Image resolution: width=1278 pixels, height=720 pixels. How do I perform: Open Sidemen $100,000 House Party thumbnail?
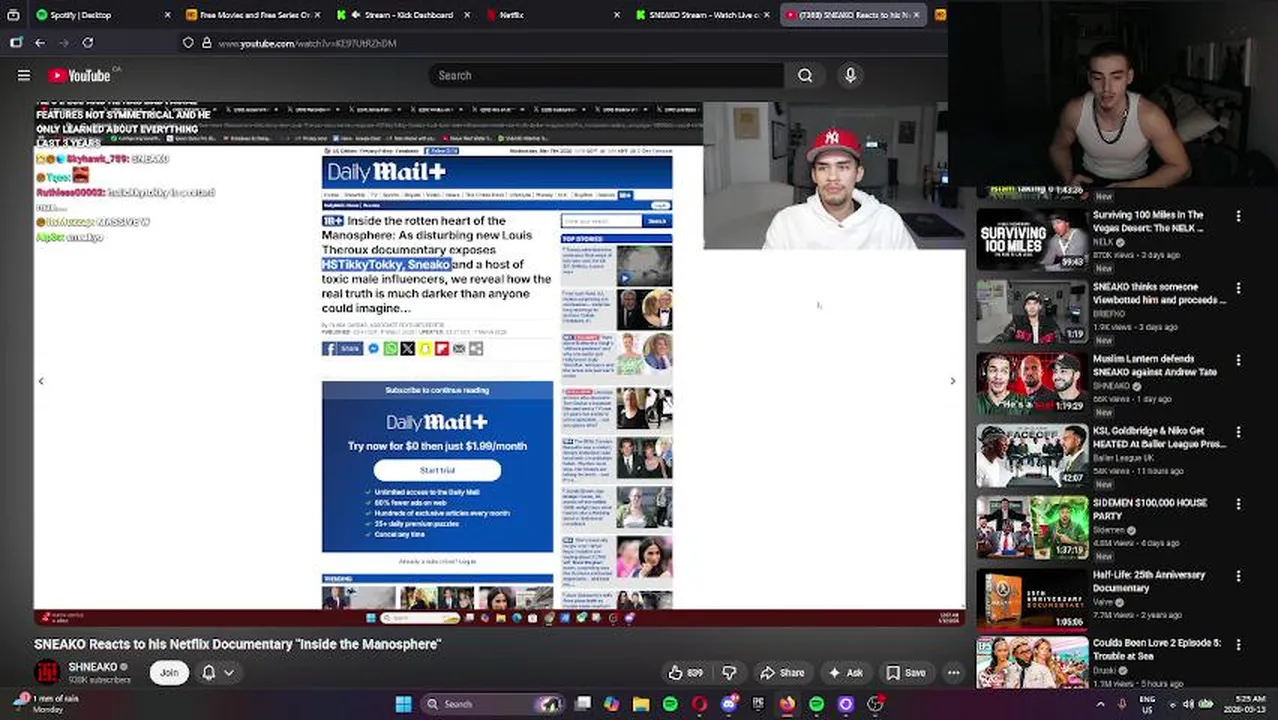pos(1032,528)
